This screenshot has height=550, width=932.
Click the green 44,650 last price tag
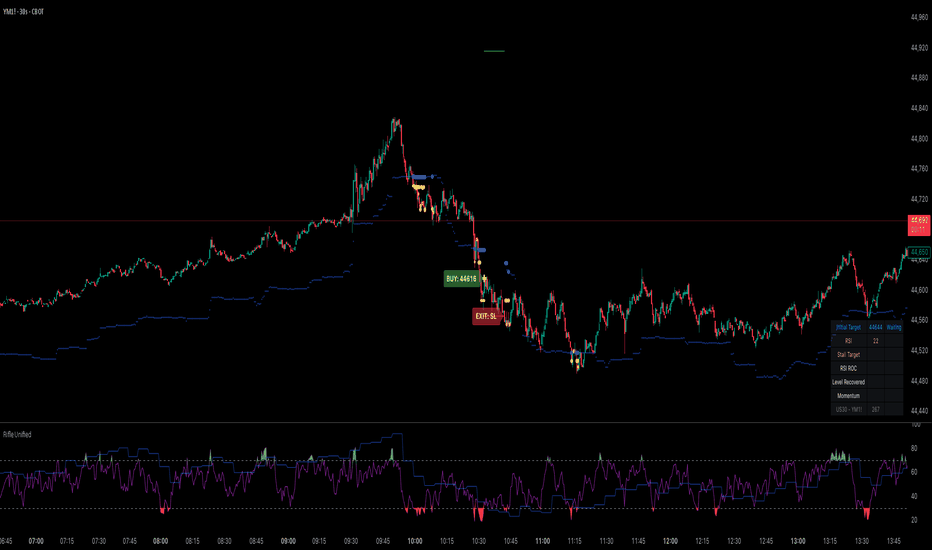click(919, 252)
